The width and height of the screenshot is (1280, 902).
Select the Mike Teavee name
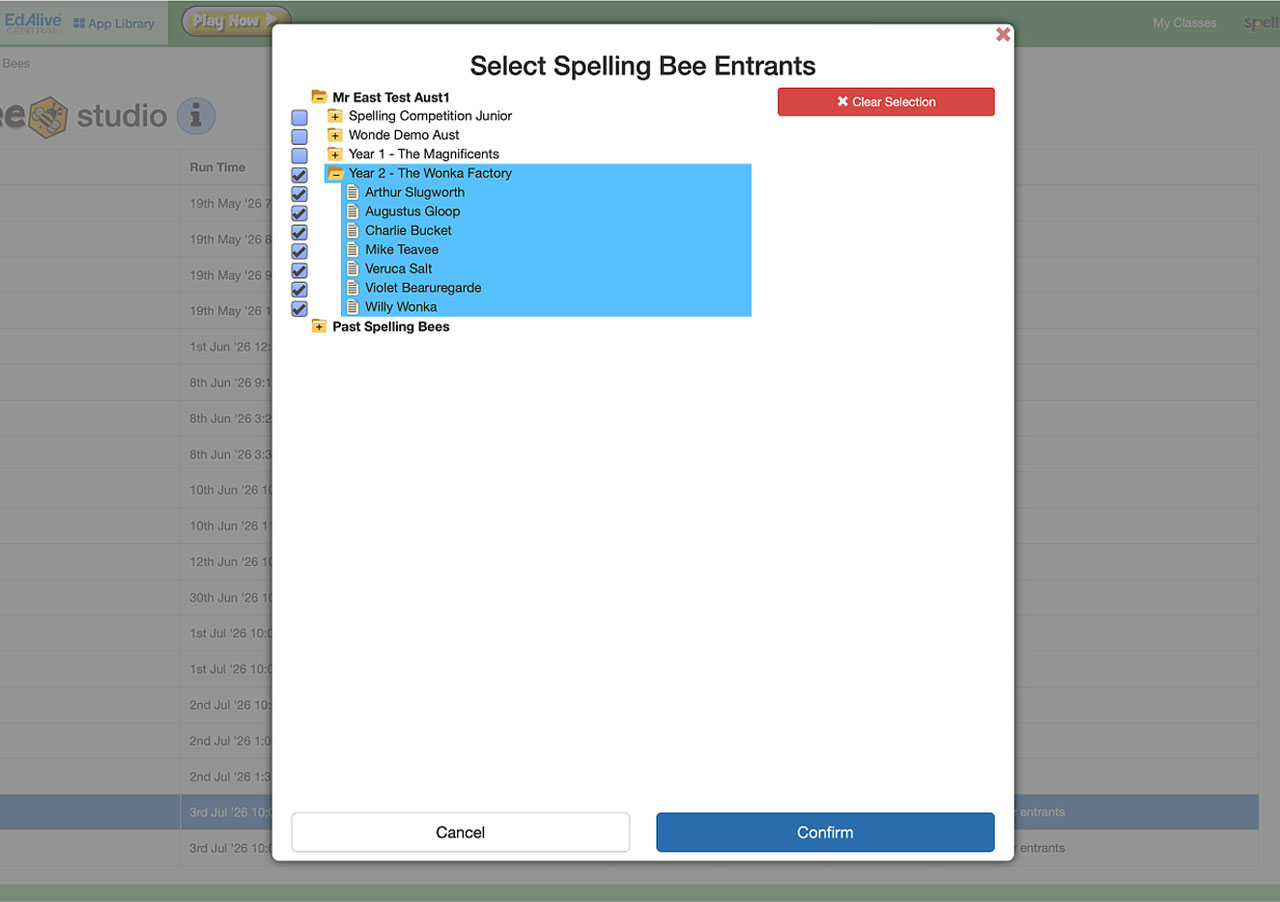[402, 249]
